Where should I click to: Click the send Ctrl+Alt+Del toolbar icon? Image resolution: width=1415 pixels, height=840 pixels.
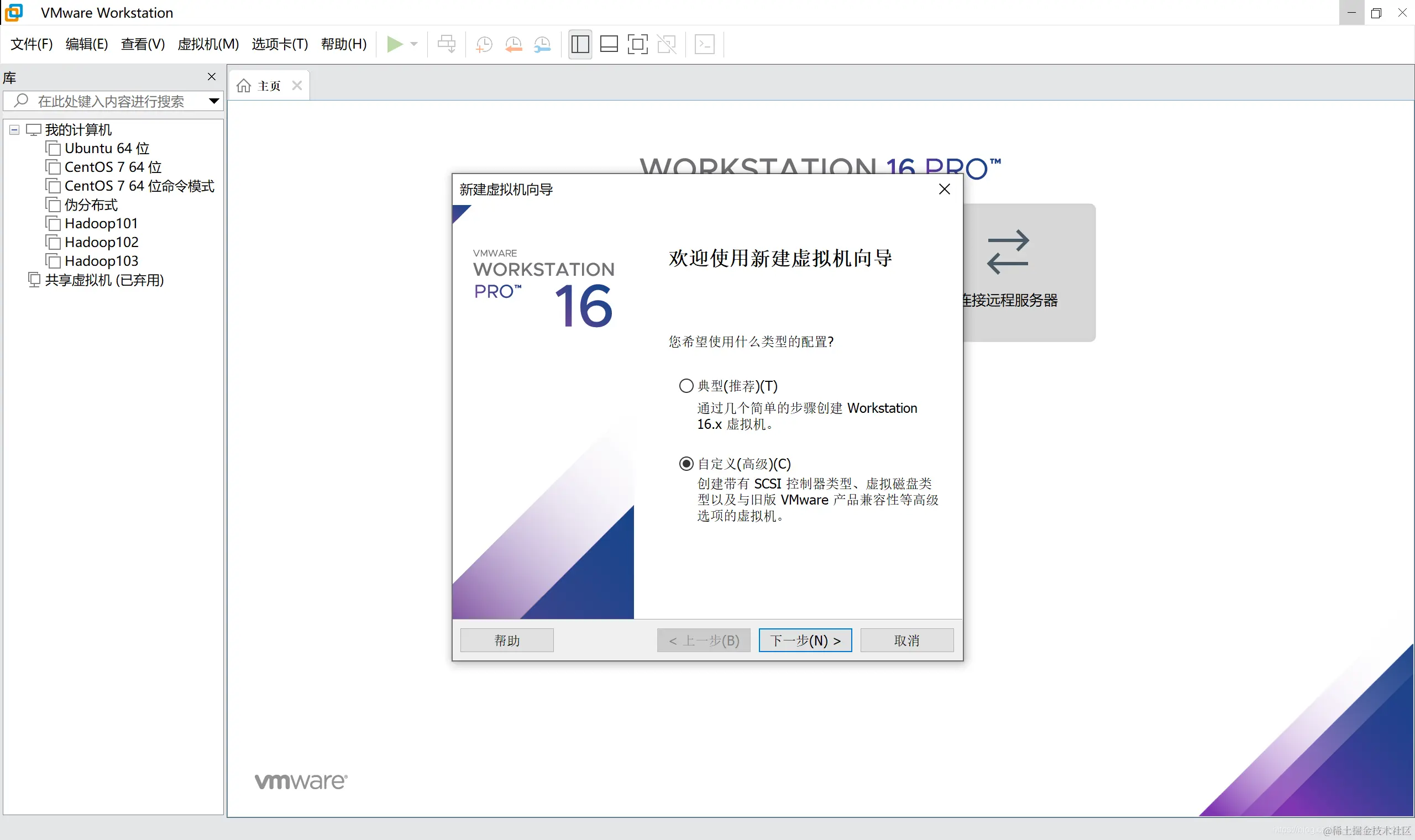(x=447, y=44)
